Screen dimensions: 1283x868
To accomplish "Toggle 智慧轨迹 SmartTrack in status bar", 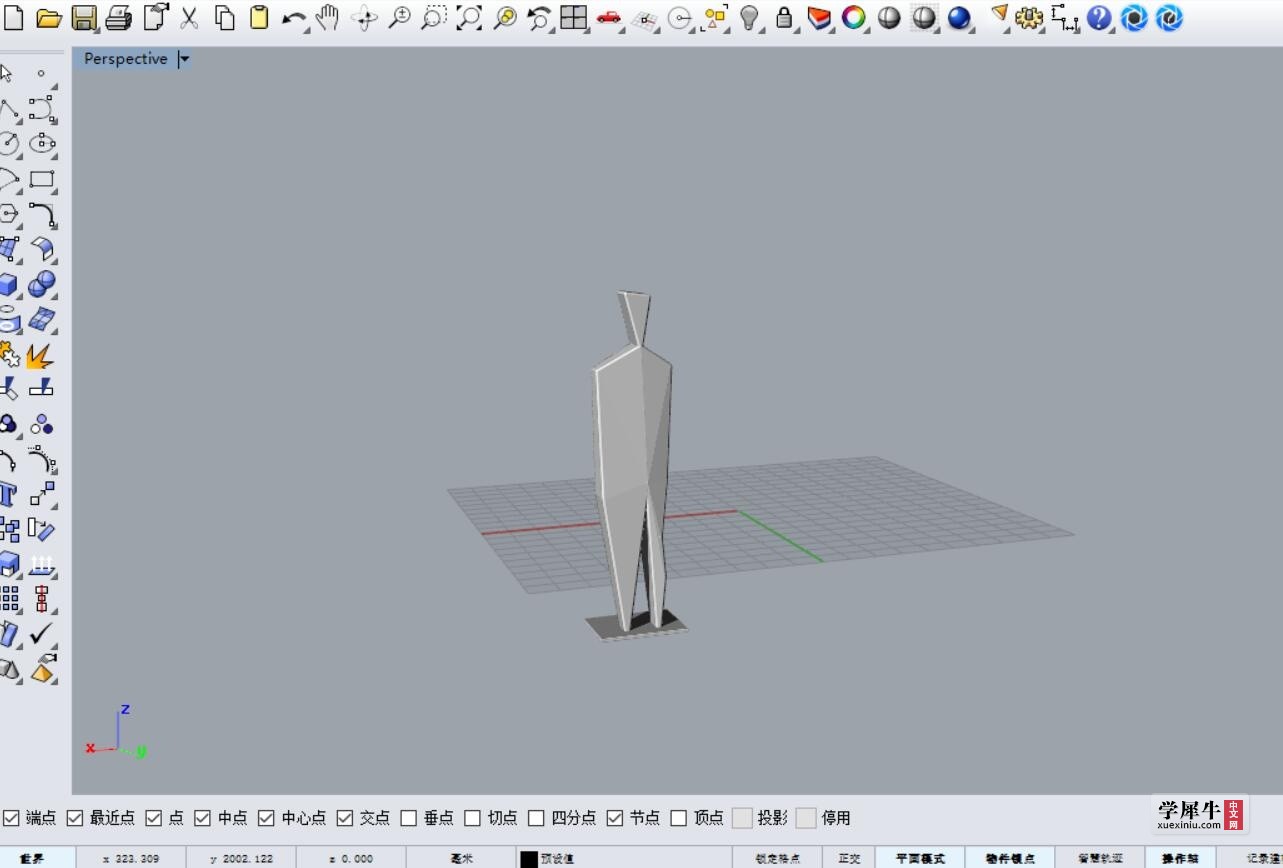I will (1100, 858).
